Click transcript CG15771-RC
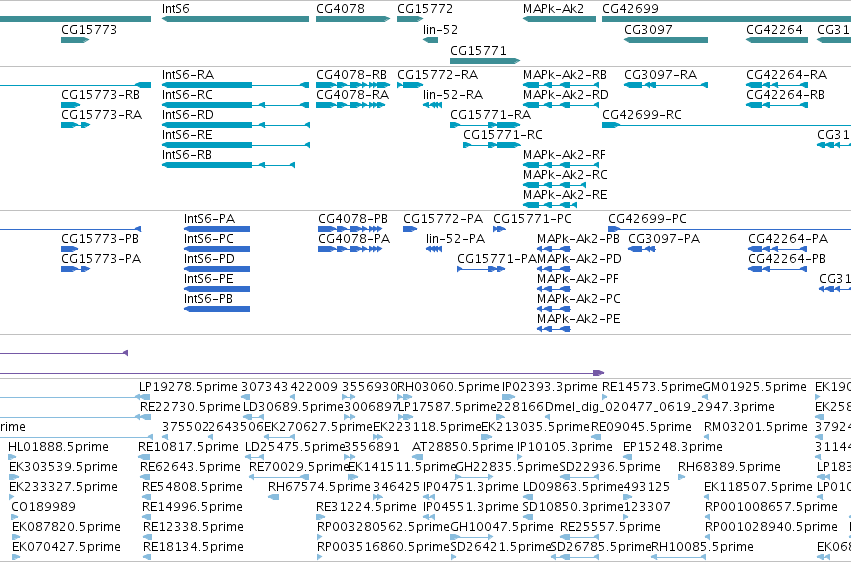This screenshot has width=851, height=562. pos(492,145)
